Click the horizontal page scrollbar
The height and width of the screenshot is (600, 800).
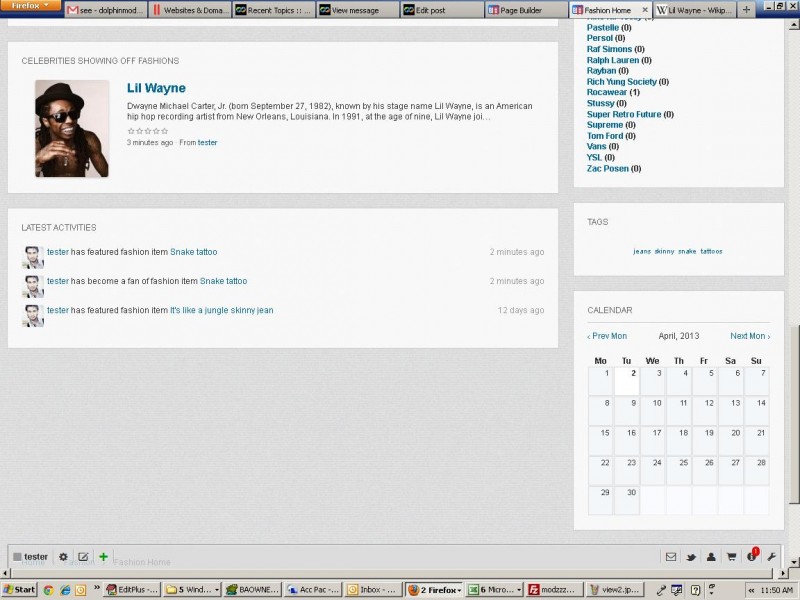(x=392, y=573)
